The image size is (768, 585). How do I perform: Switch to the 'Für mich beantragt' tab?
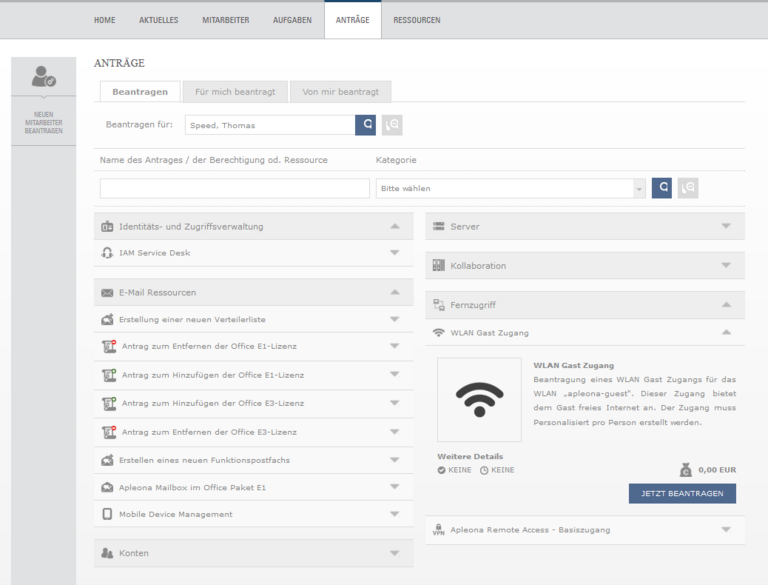coord(235,92)
